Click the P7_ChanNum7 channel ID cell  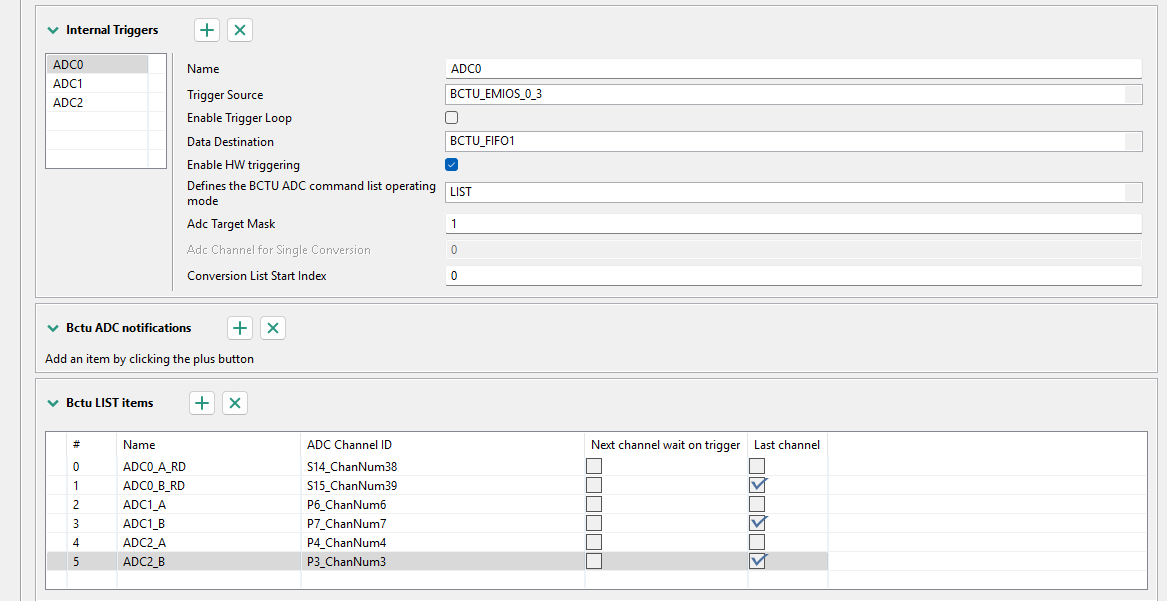click(x=443, y=524)
